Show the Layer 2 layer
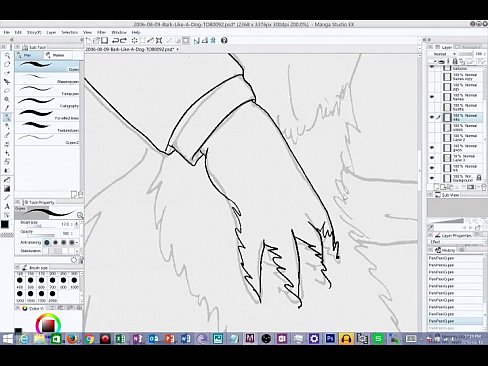This screenshot has height=366, width=488. 432,137
